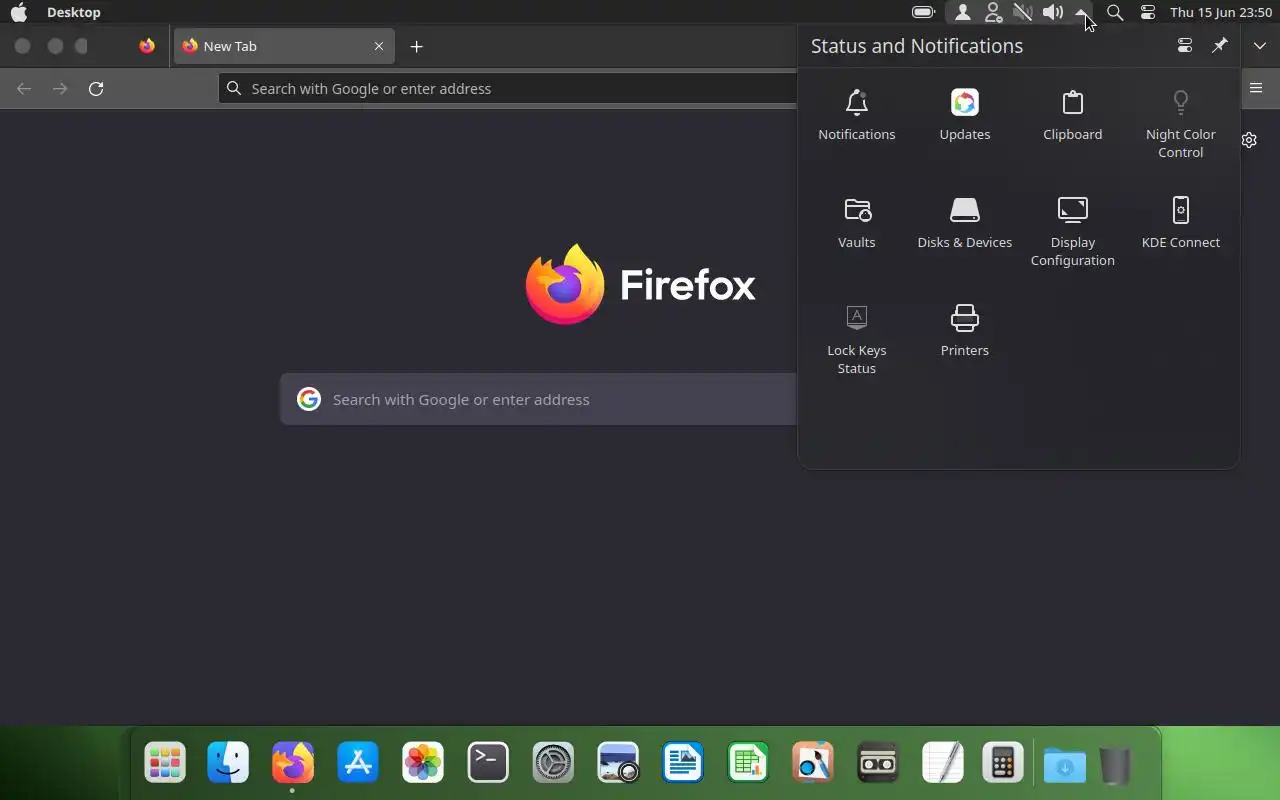
Task: Open System Settings from the dock
Action: click(553, 764)
